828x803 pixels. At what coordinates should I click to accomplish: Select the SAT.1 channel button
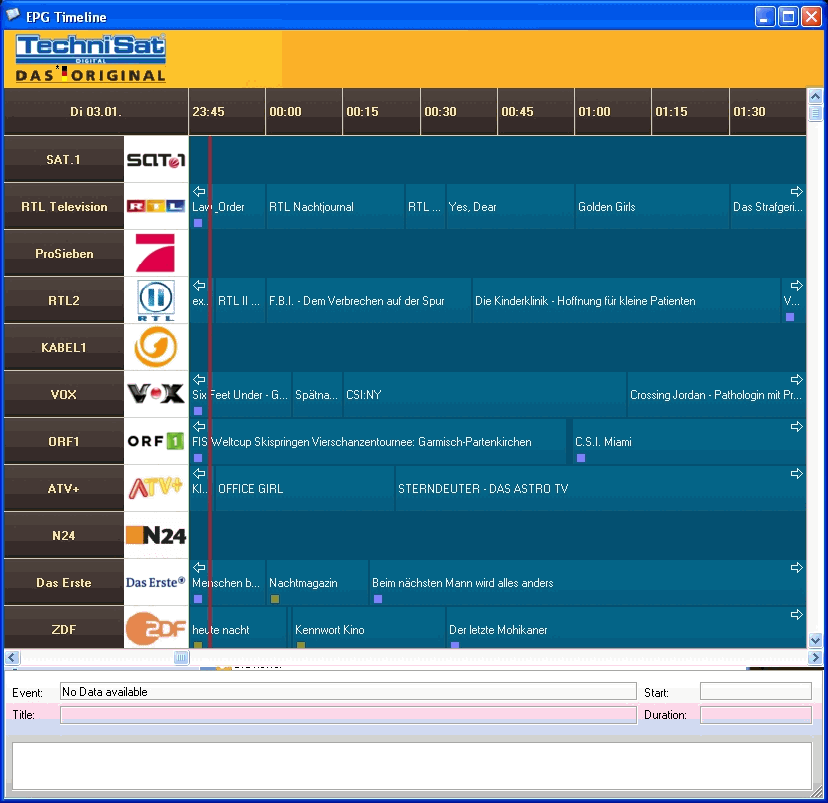point(64,159)
